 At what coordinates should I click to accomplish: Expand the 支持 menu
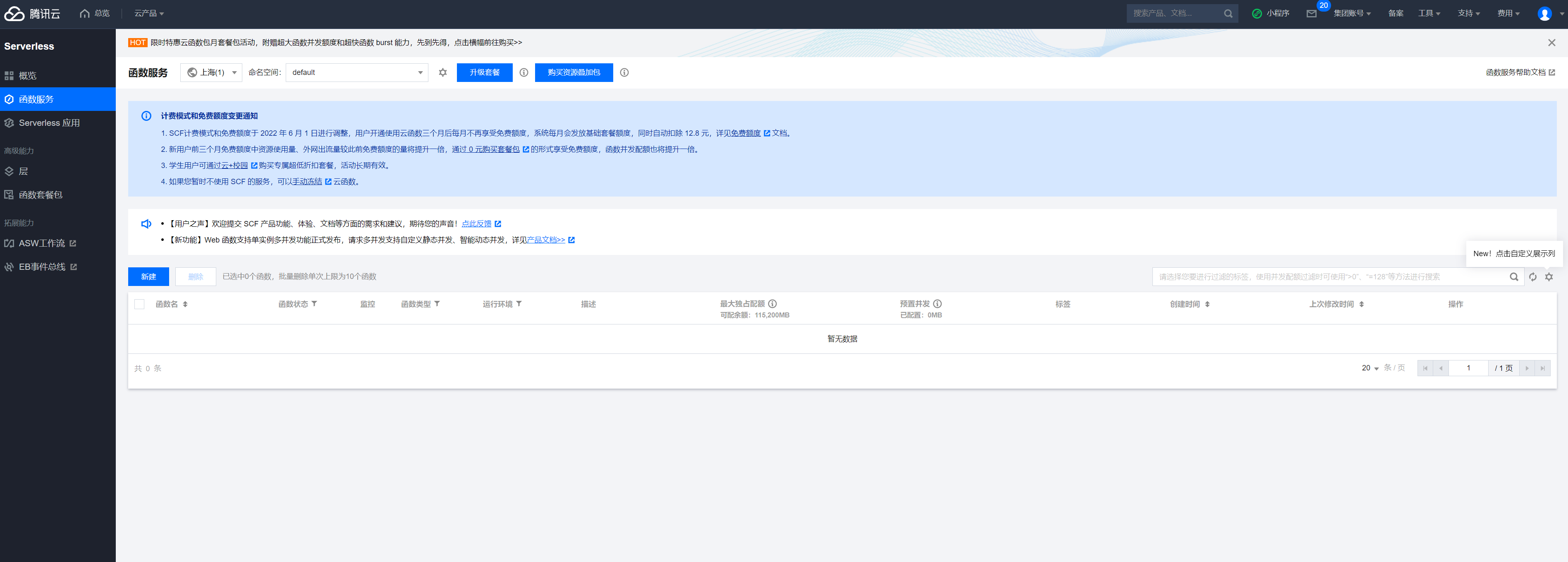click(1469, 13)
